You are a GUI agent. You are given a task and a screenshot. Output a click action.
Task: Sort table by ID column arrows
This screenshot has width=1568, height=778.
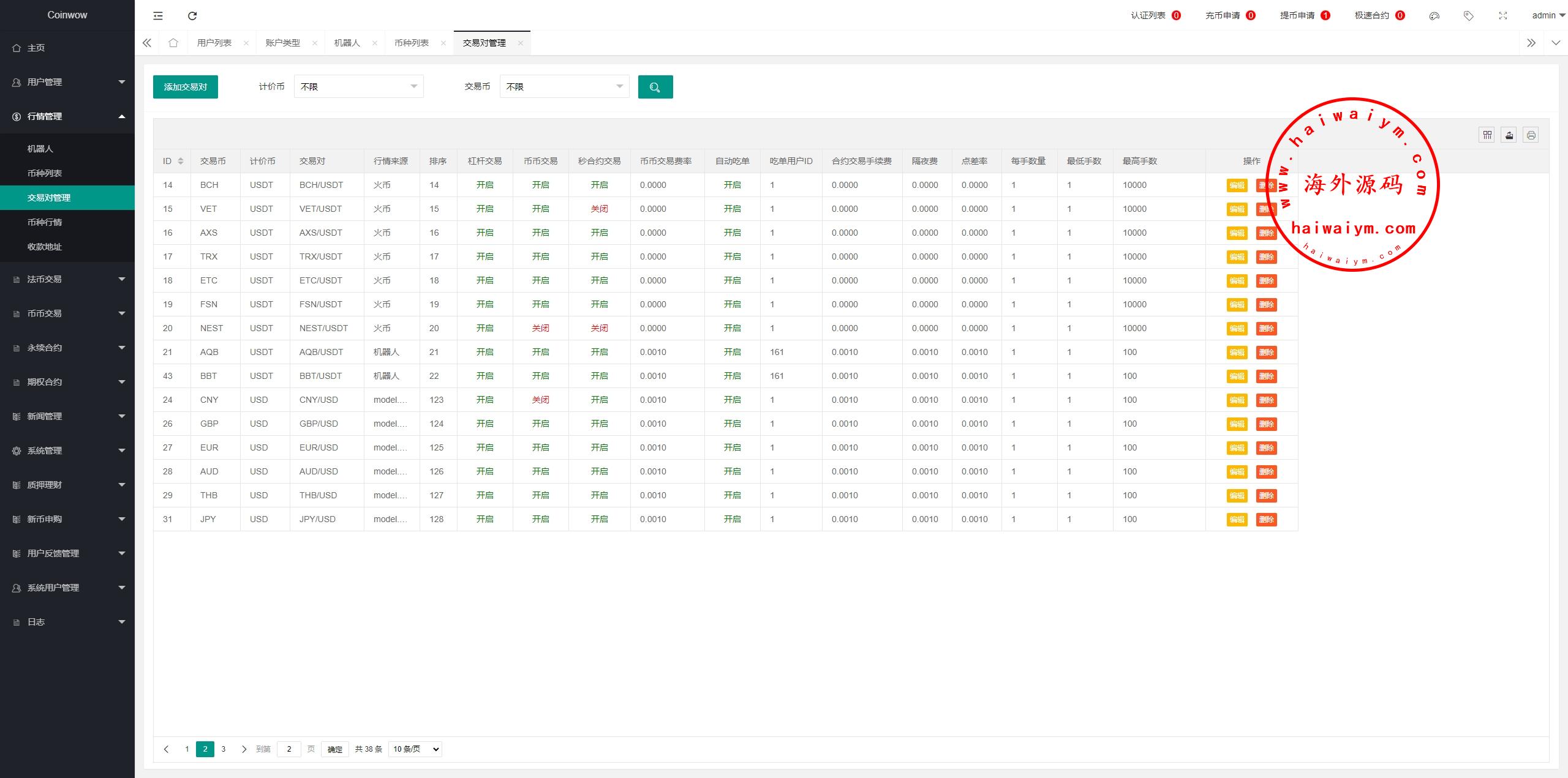pyautogui.click(x=180, y=161)
